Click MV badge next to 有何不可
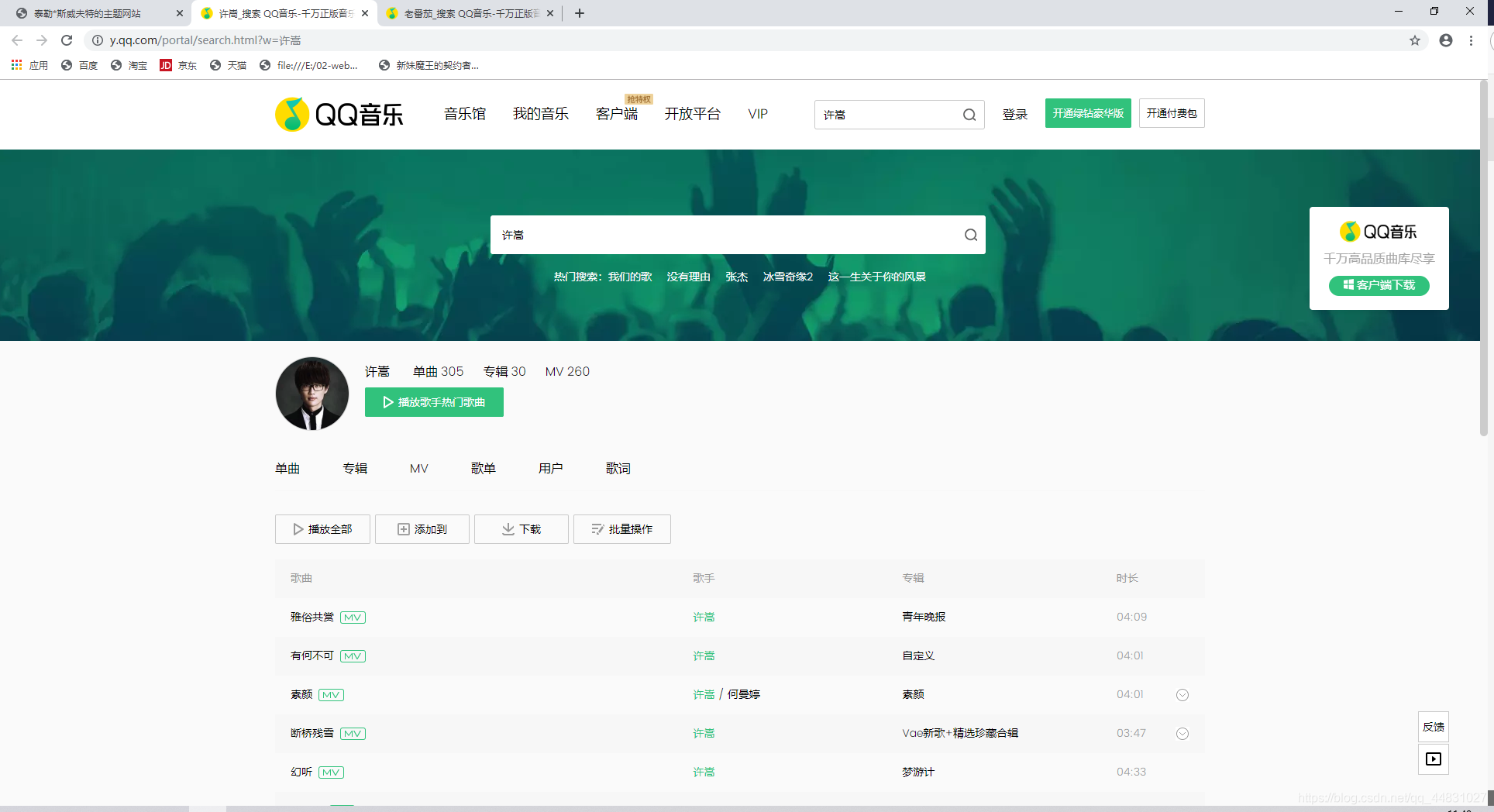Screen dimensions: 1494x812 click(353, 656)
